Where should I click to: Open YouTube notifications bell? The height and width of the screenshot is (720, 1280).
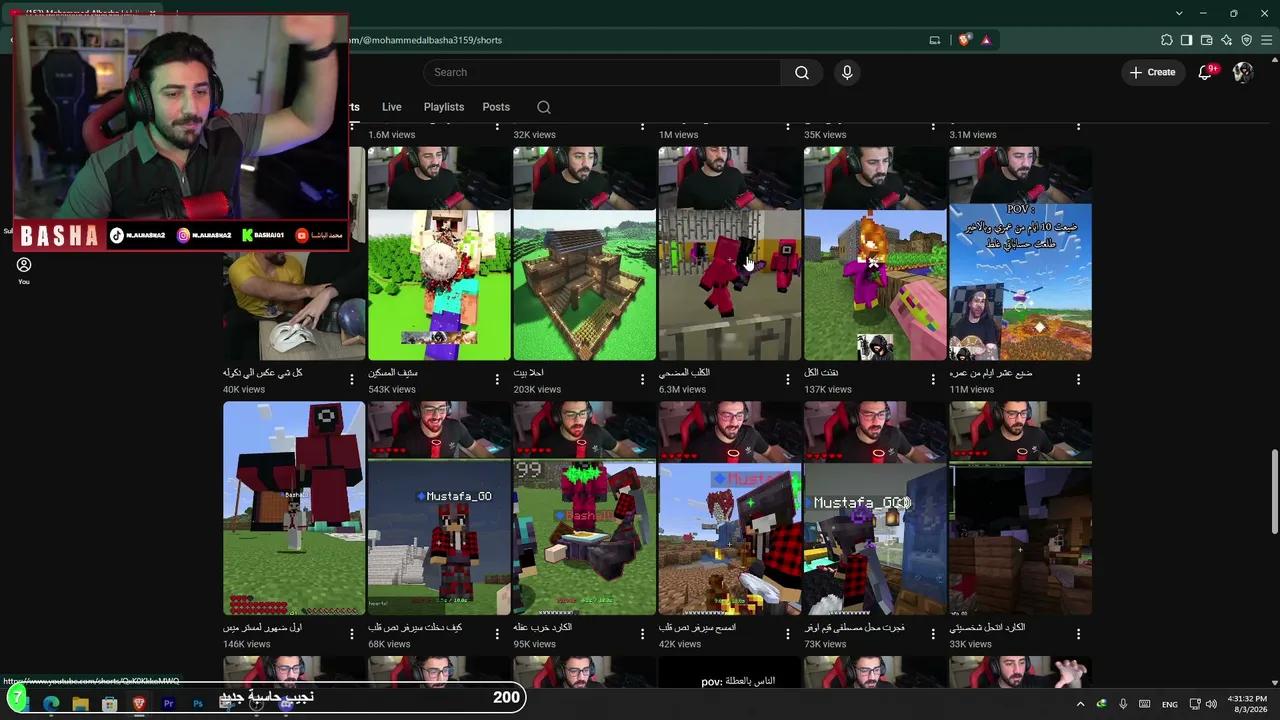tap(1206, 72)
